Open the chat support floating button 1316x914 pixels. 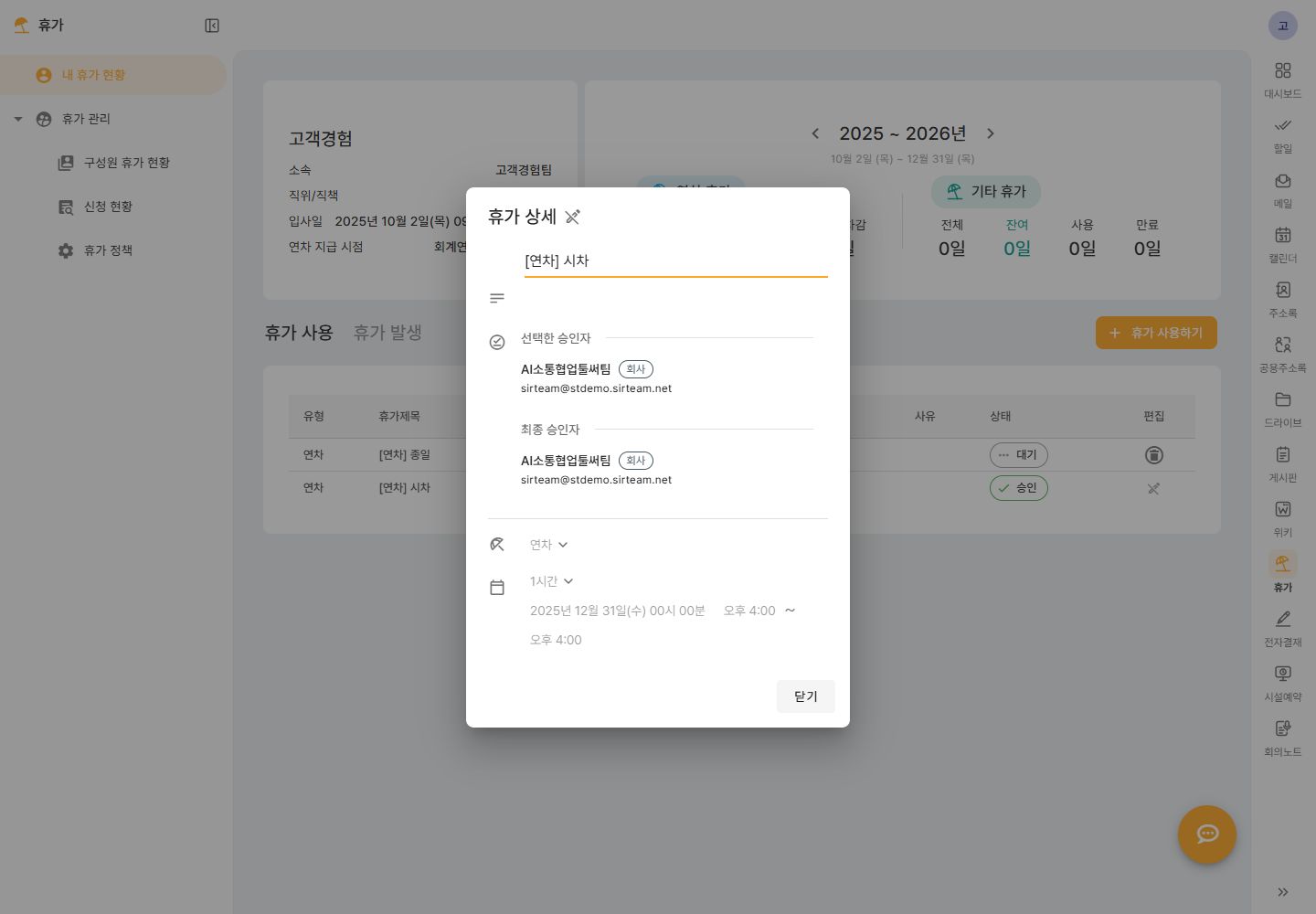point(1207,834)
